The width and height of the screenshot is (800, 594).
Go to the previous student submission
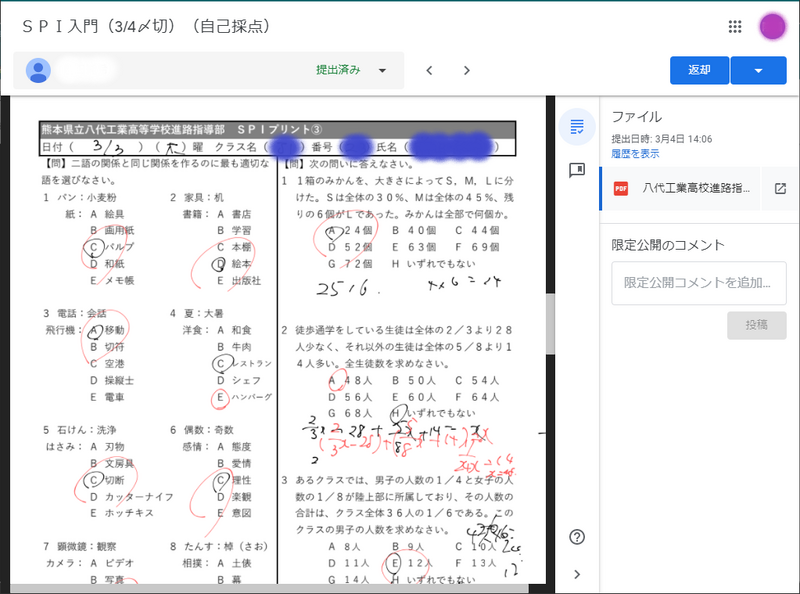click(429, 70)
